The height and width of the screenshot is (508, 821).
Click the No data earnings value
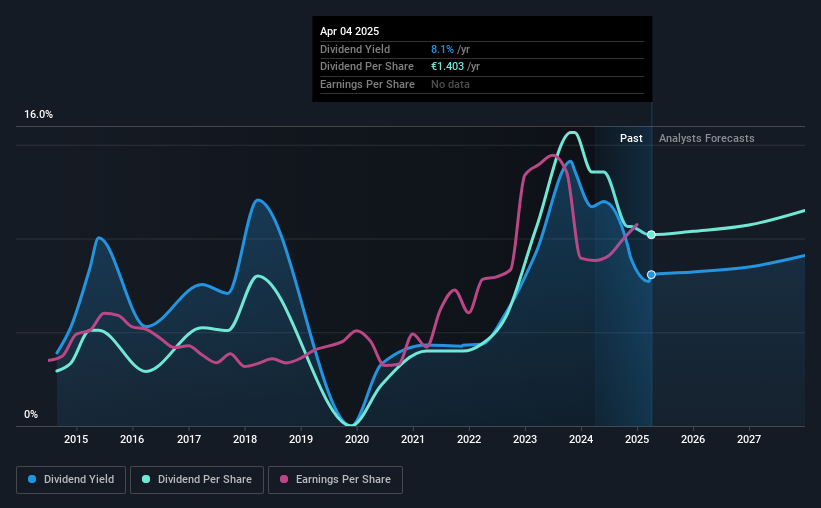pyautogui.click(x=450, y=84)
